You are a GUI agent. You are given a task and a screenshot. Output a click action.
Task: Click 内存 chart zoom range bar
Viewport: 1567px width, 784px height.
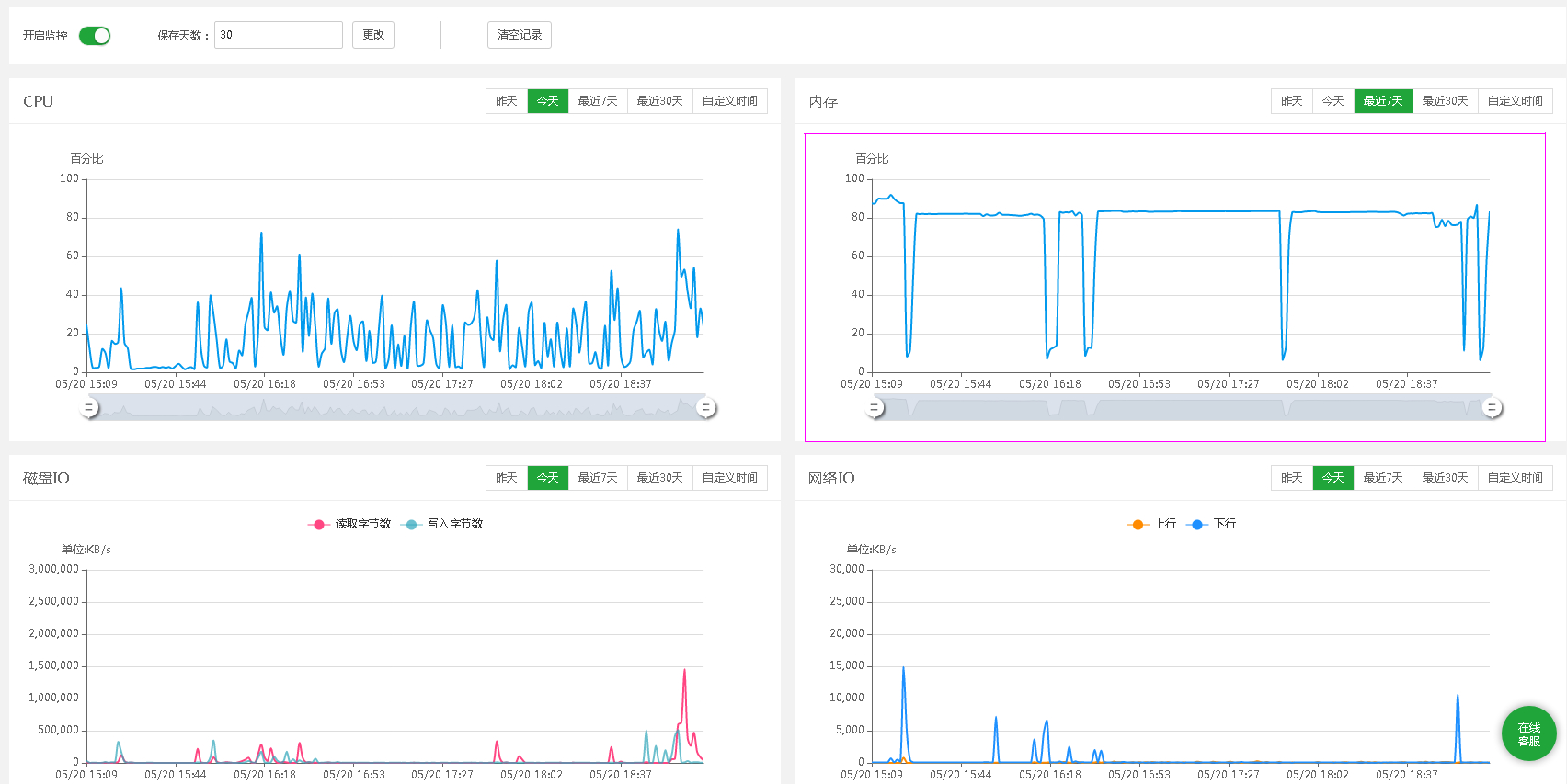click(x=1183, y=407)
